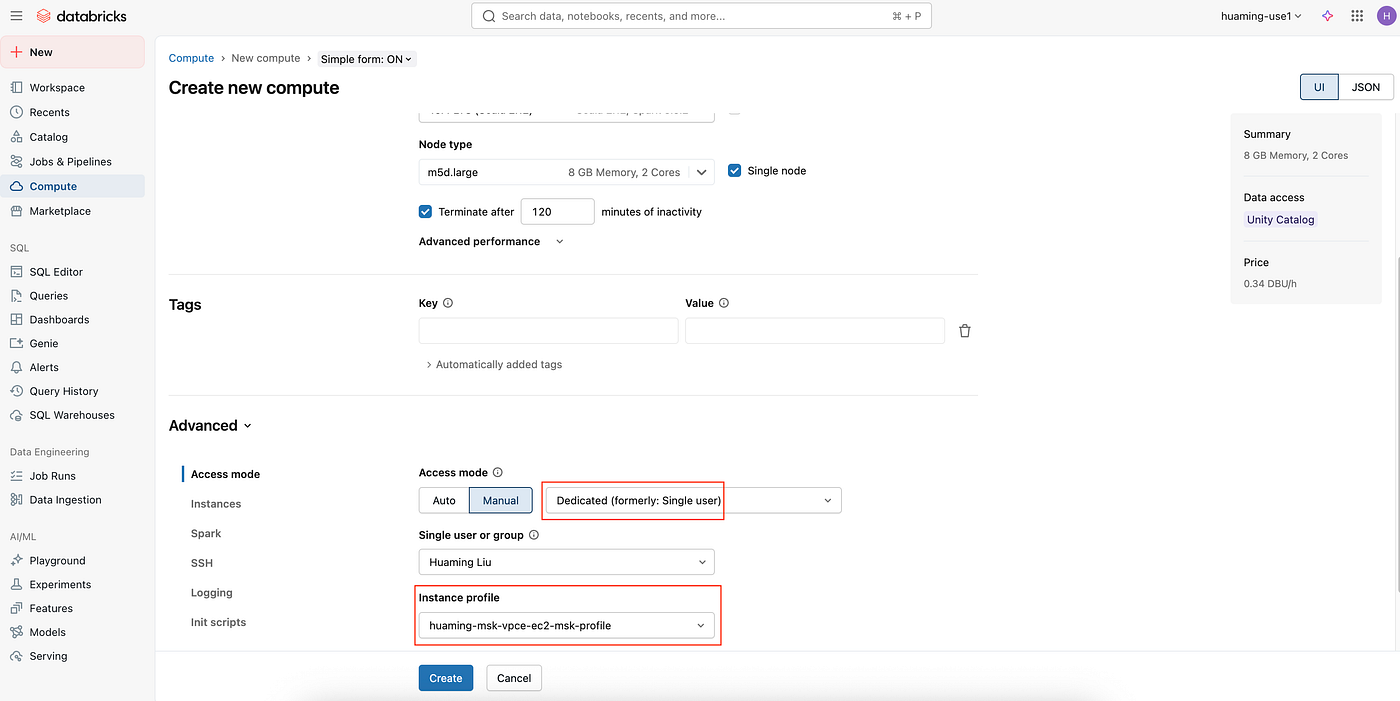Image resolution: width=1400 pixels, height=701 pixels.
Task: Click info icon next to Key
Action: point(448,303)
